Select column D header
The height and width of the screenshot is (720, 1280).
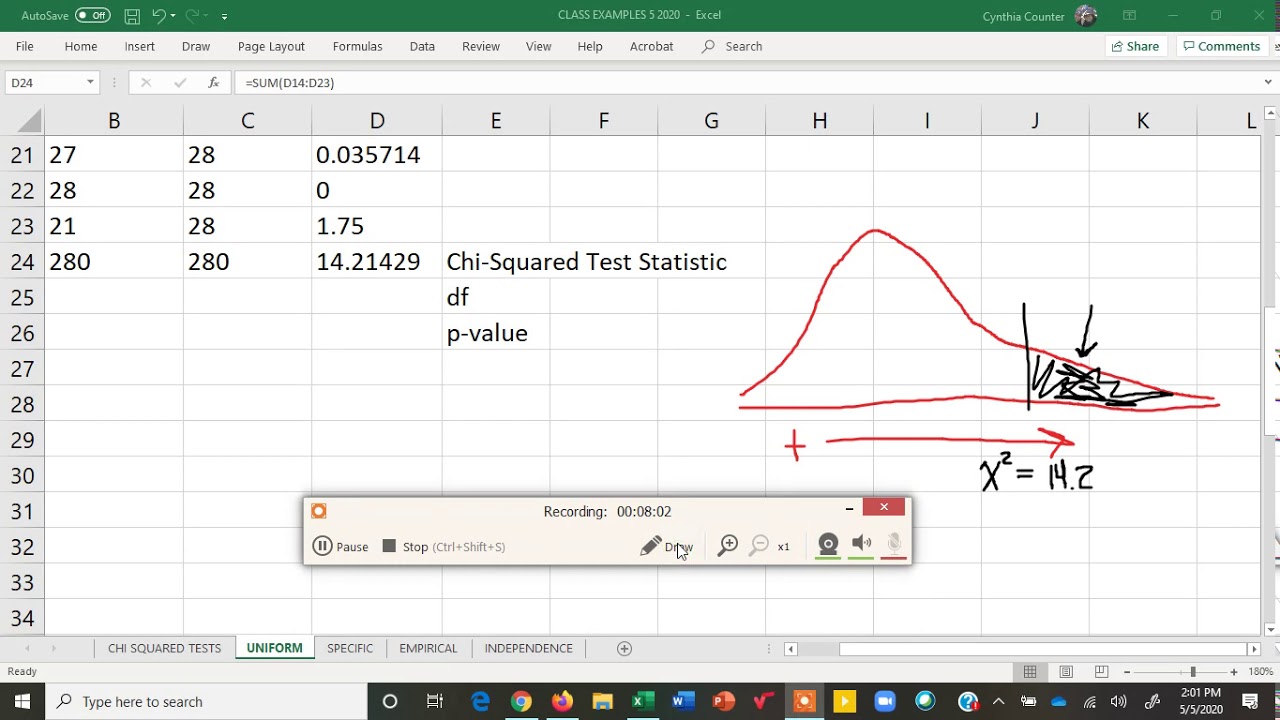click(x=376, y=121)
